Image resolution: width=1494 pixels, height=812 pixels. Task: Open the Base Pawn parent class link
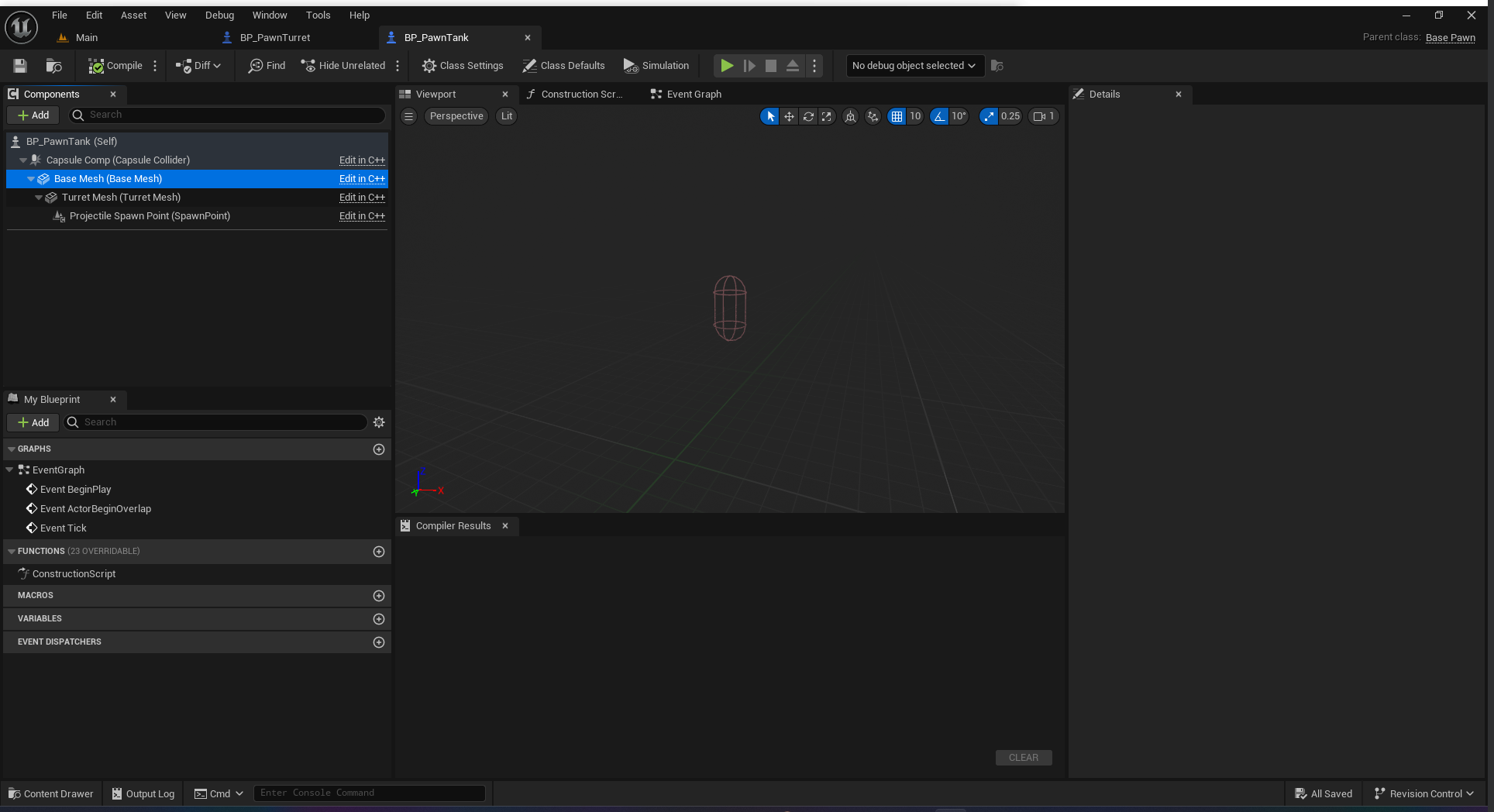(x=1450, y=37)
